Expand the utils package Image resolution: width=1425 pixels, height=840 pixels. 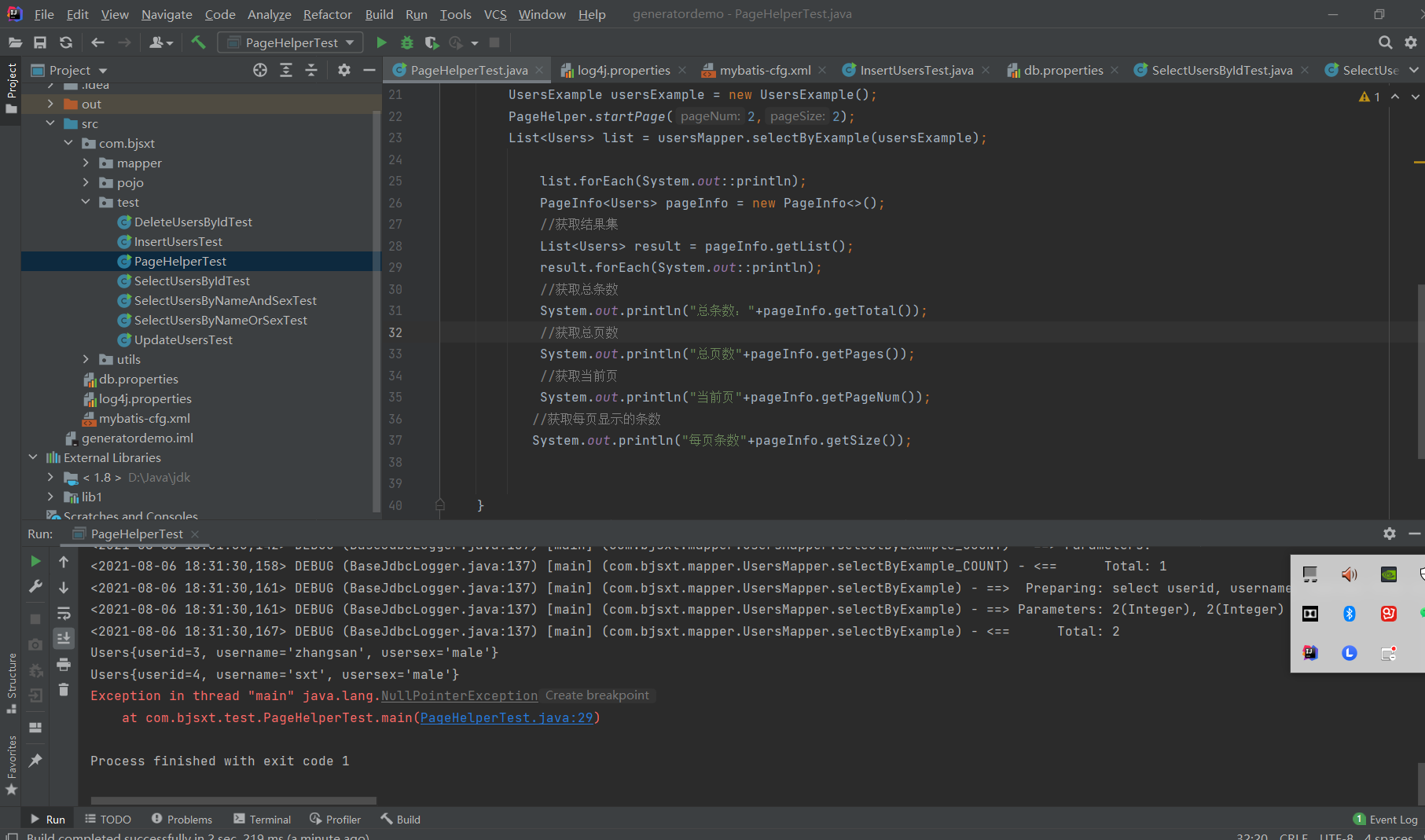86,359
